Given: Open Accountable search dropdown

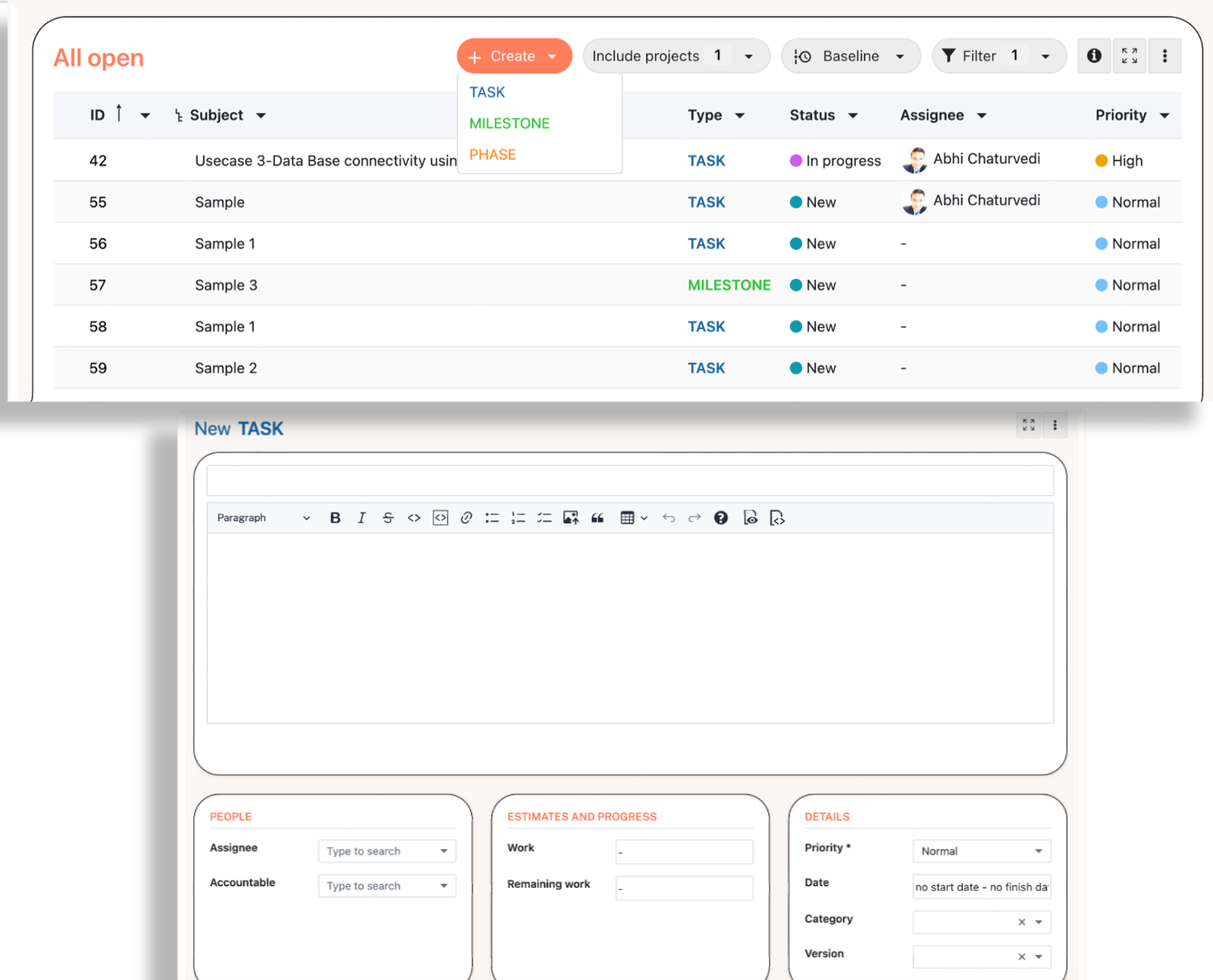Looking at the screenshot, I should tap(387, 886).
